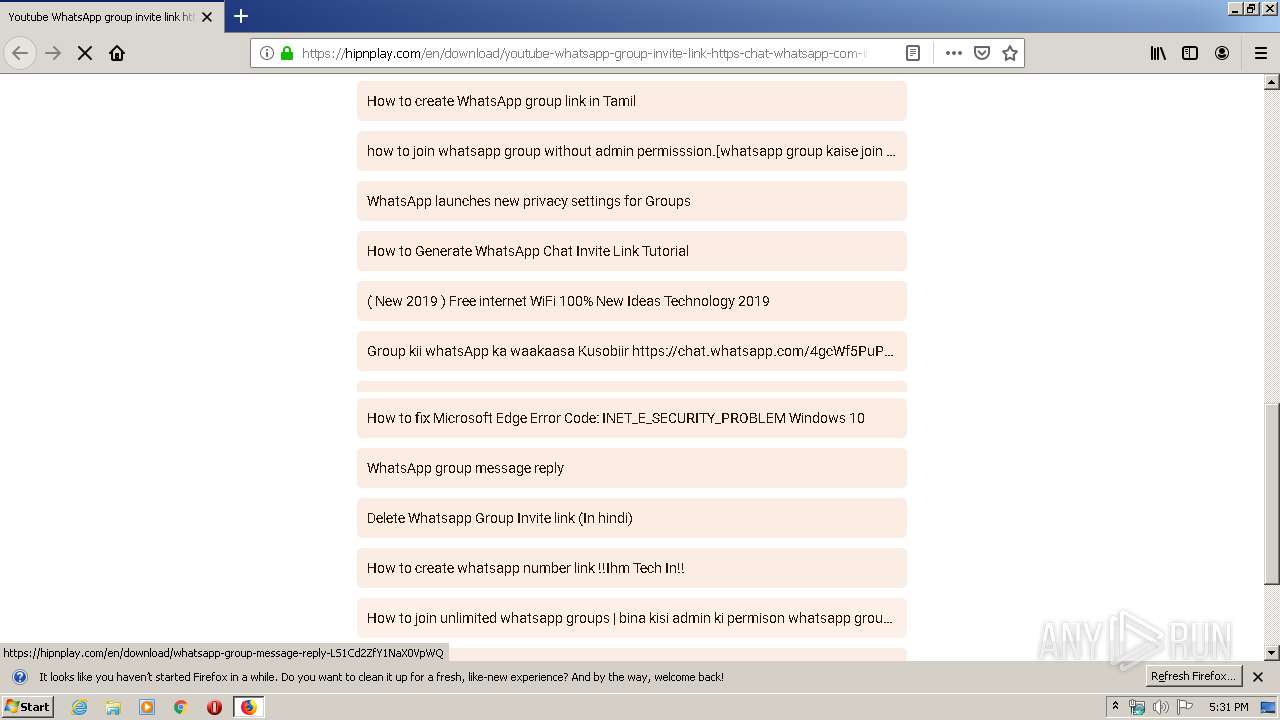Open 'how to join whatsapp group without admin permission'
The width and height of the screenshot is (1280, 720).
(632, 151)
